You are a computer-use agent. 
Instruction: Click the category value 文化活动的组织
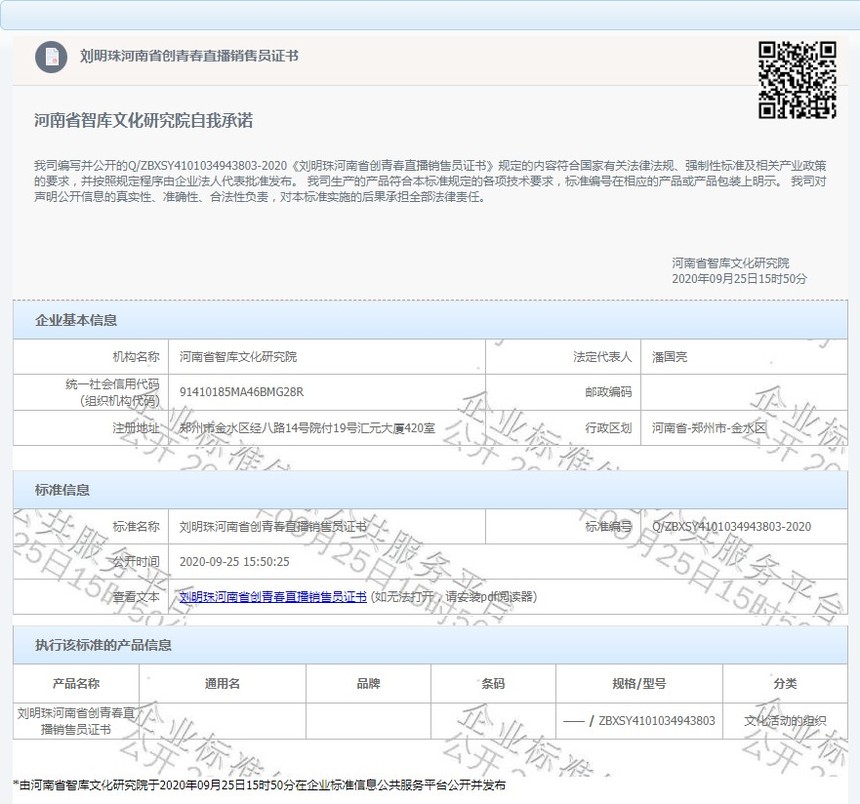pos(785,721)
